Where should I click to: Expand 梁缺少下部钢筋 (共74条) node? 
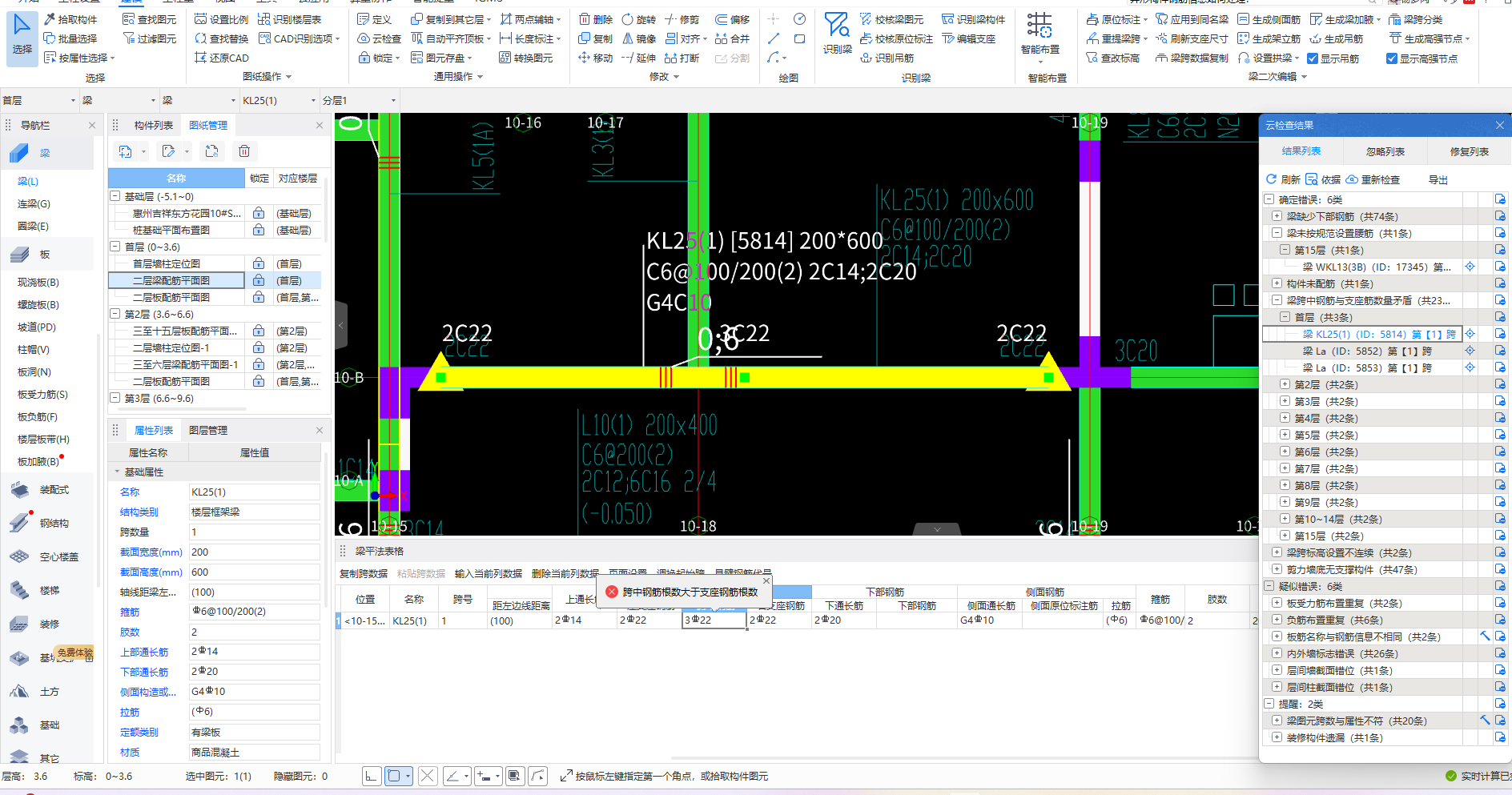(1277, 216)
